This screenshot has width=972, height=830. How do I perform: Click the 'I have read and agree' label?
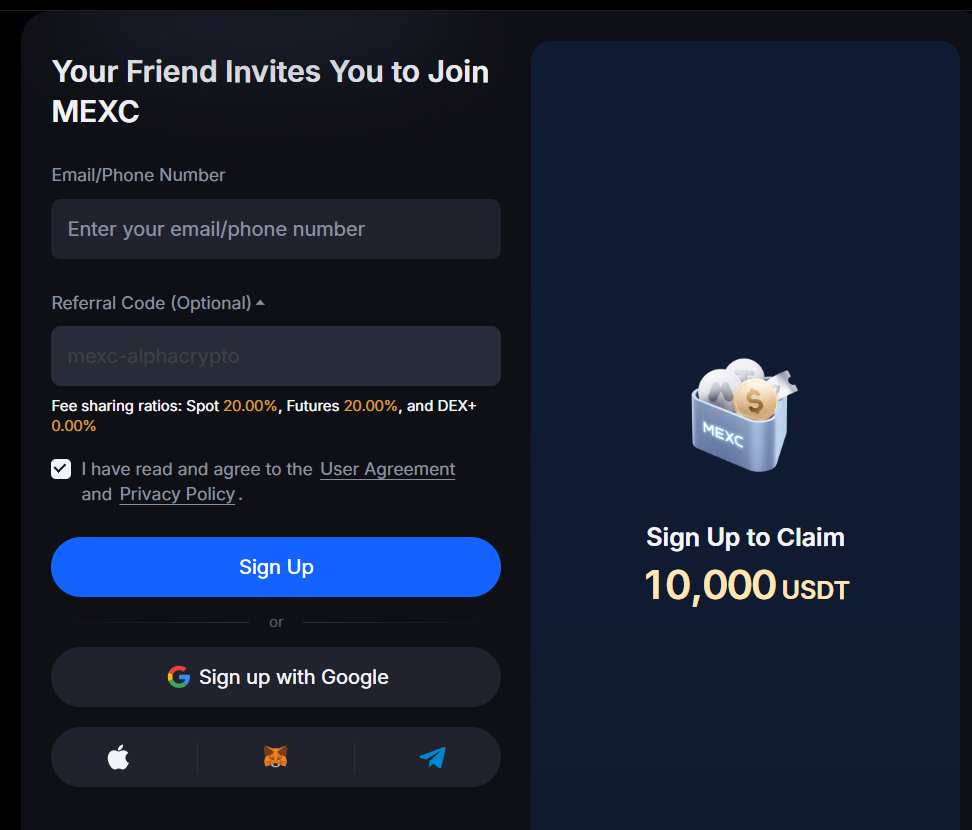tap(197, 469)
